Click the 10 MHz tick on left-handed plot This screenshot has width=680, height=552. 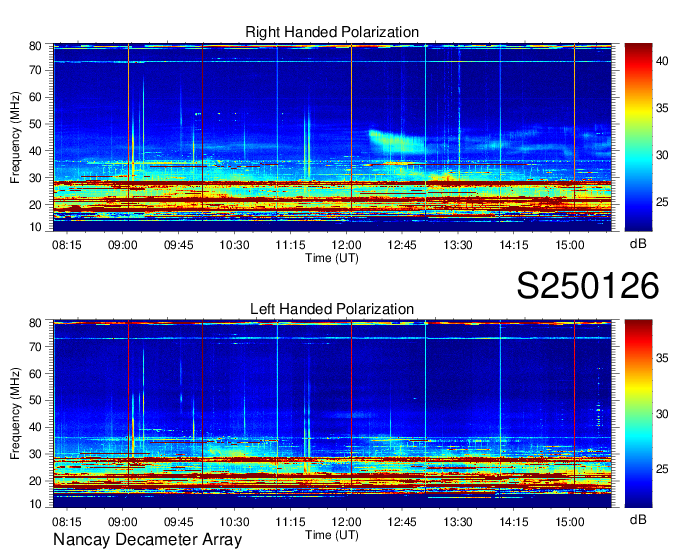[35, 504]
